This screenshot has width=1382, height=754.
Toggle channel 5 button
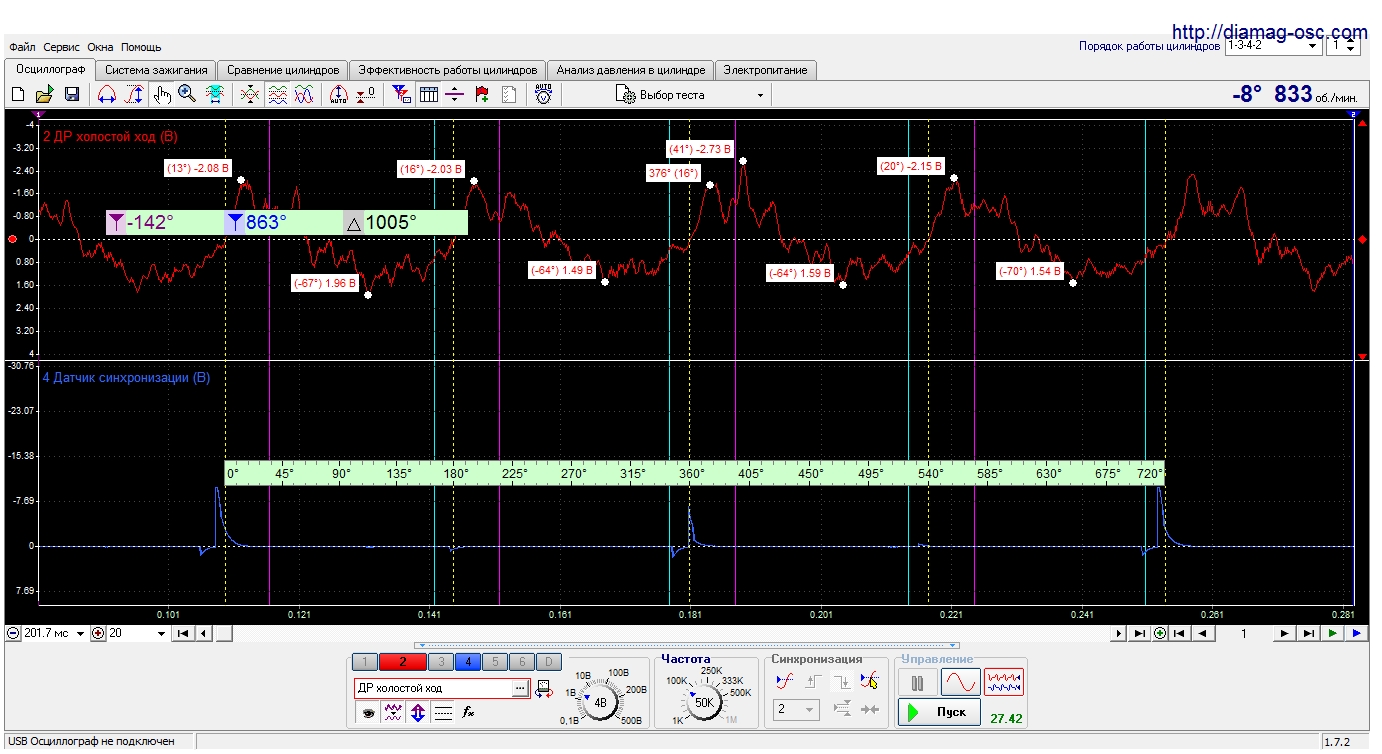pyautogui.click(x=495, y=661)
